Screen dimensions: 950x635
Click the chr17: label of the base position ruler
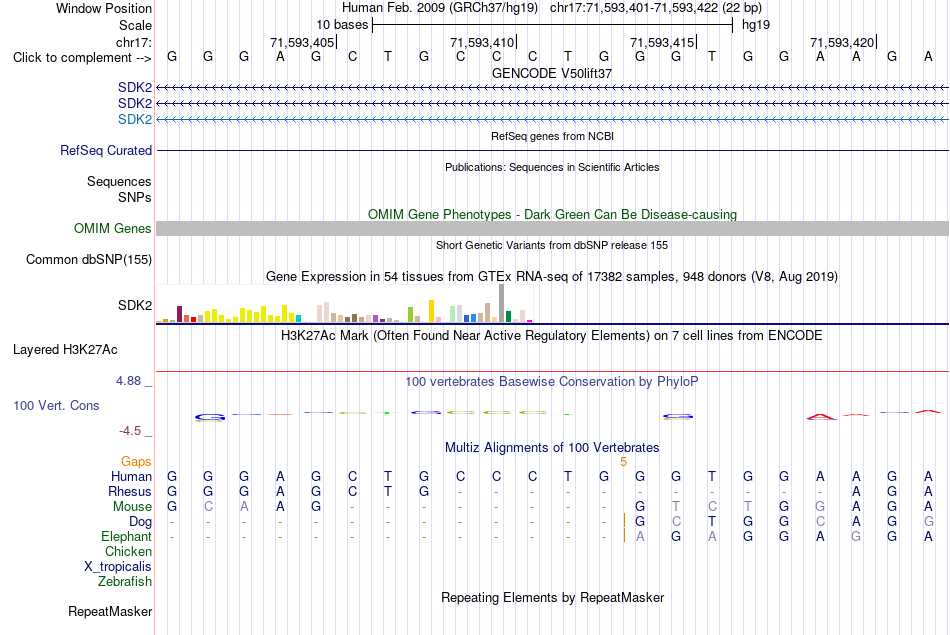133,42
